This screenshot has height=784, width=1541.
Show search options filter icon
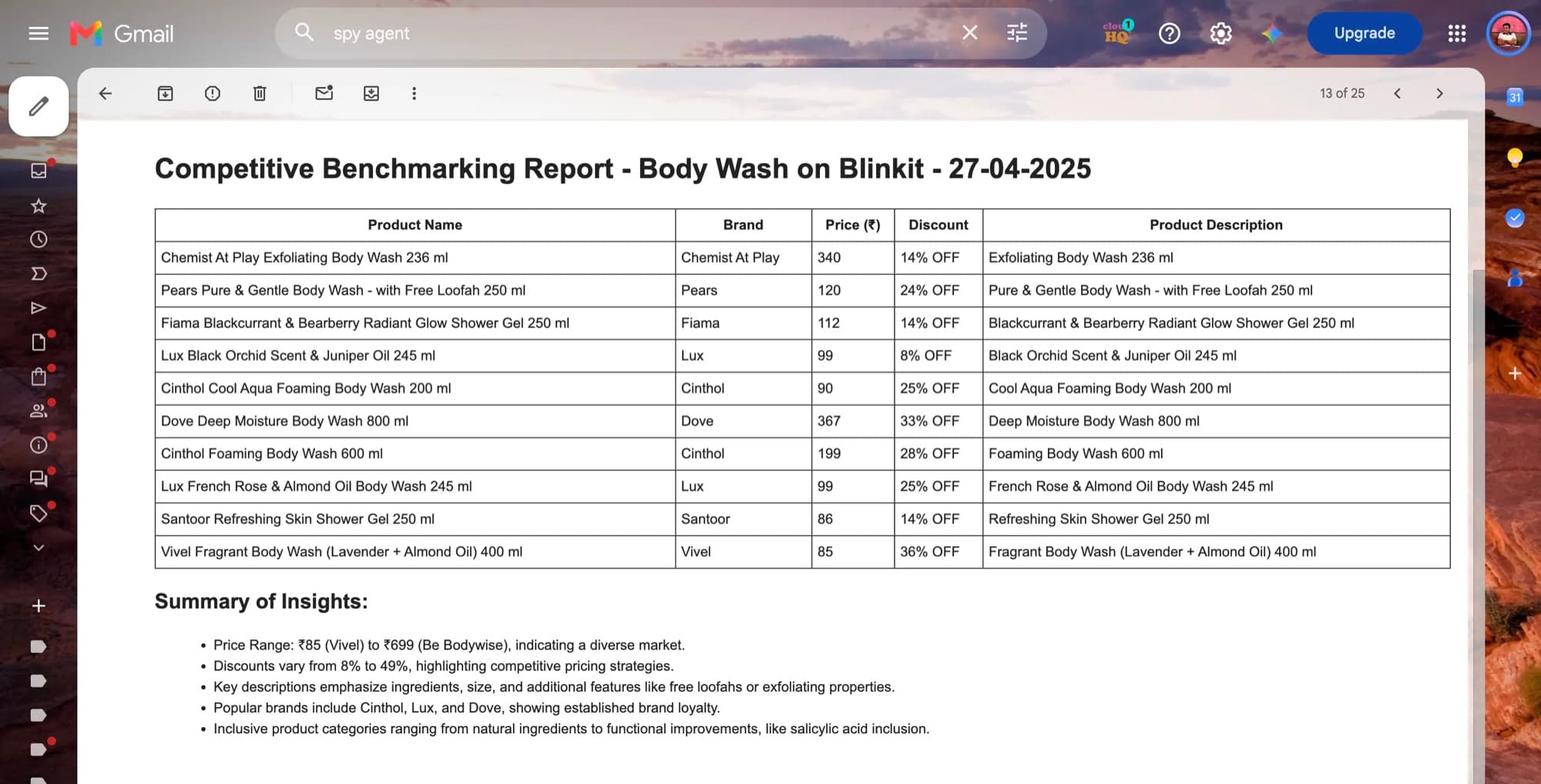point(1017,32)
